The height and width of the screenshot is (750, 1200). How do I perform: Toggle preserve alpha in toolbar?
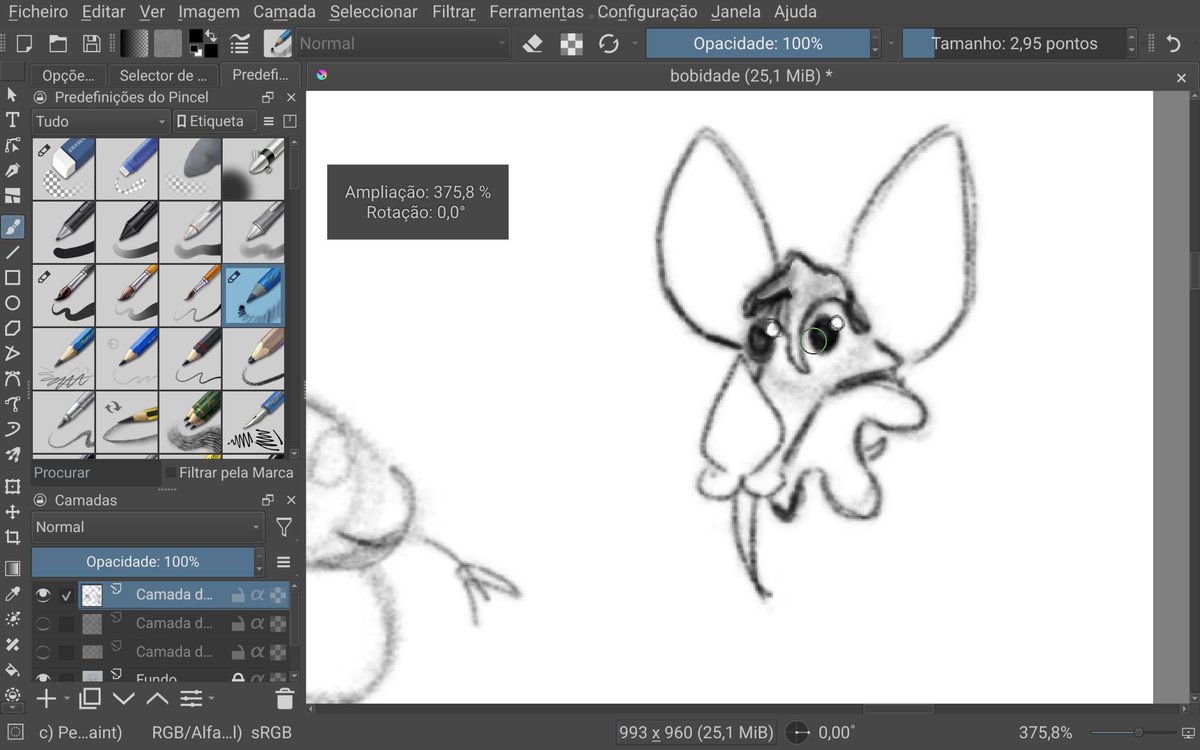click(x=571, y=43)
